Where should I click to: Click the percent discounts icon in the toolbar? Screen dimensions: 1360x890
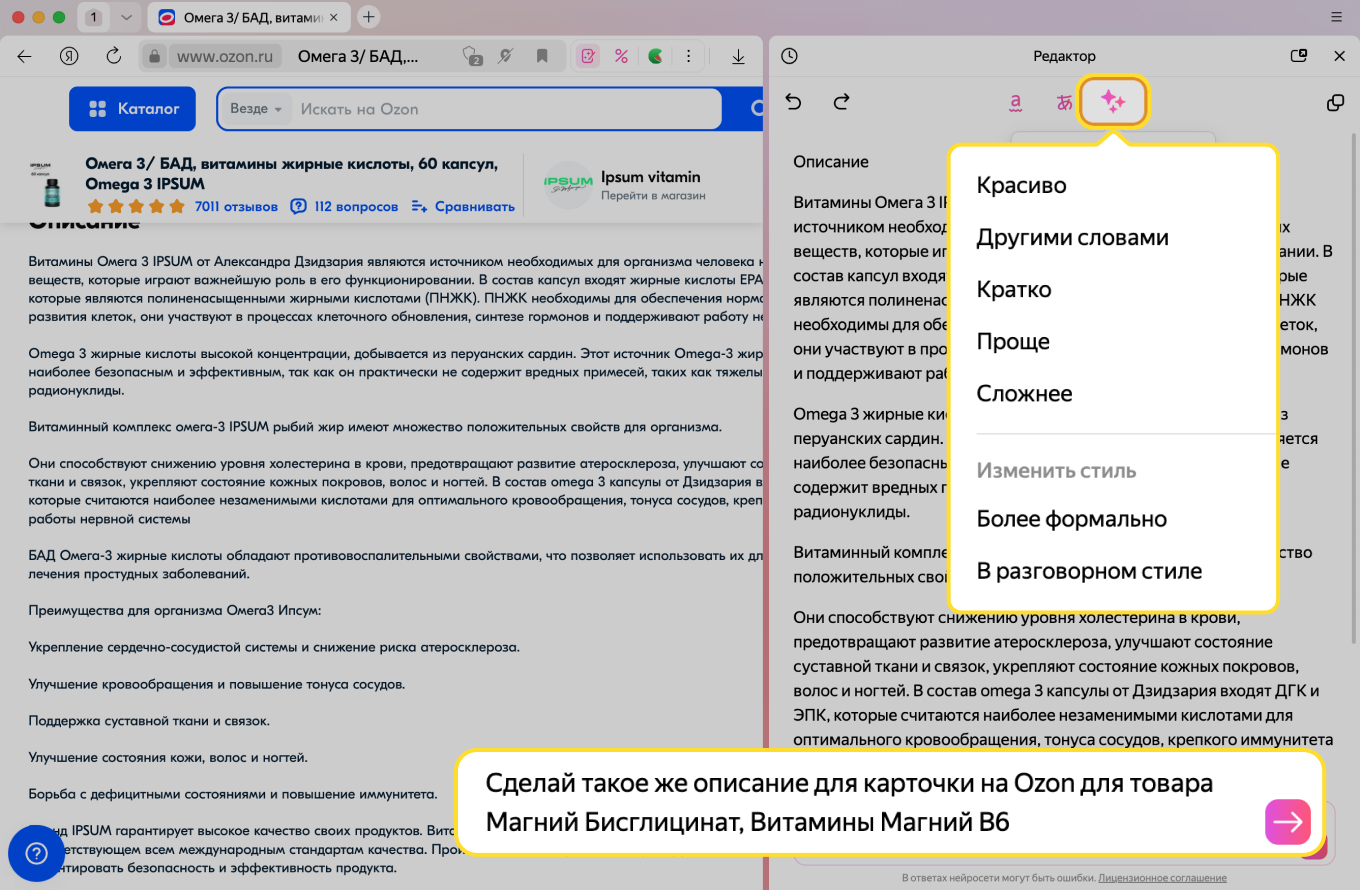tap(621, 56)
